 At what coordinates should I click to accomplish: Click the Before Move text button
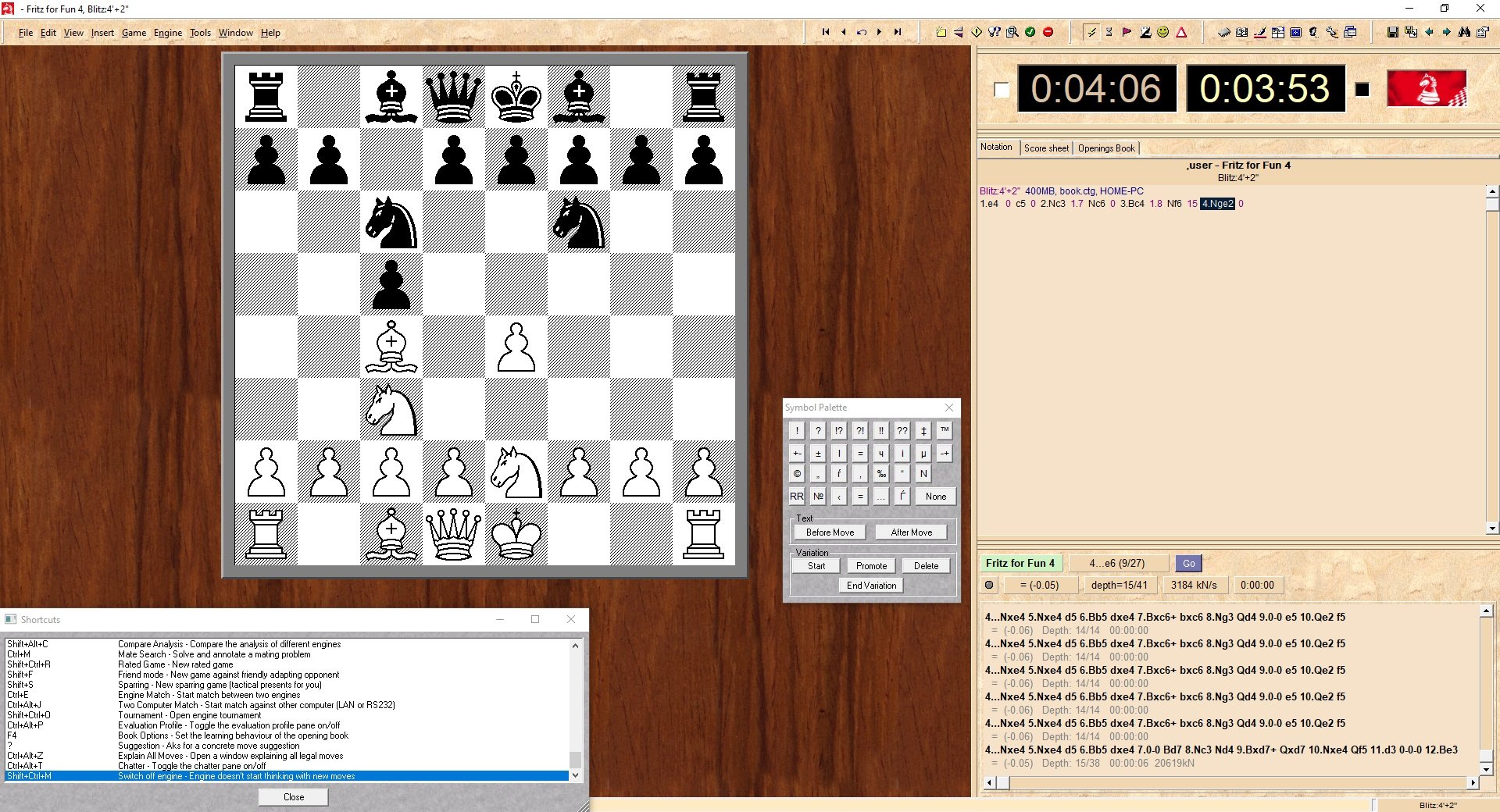pos(830,532)
